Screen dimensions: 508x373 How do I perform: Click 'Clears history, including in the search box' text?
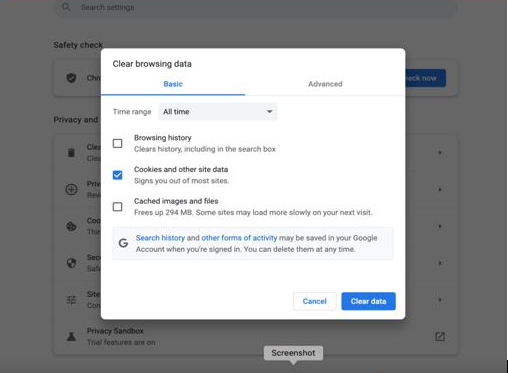[205, 149]
